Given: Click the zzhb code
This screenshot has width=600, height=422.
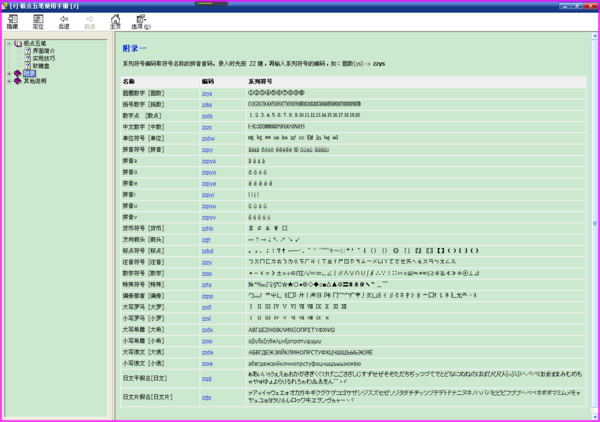Looking at the screenshot, I should (207, 228).
